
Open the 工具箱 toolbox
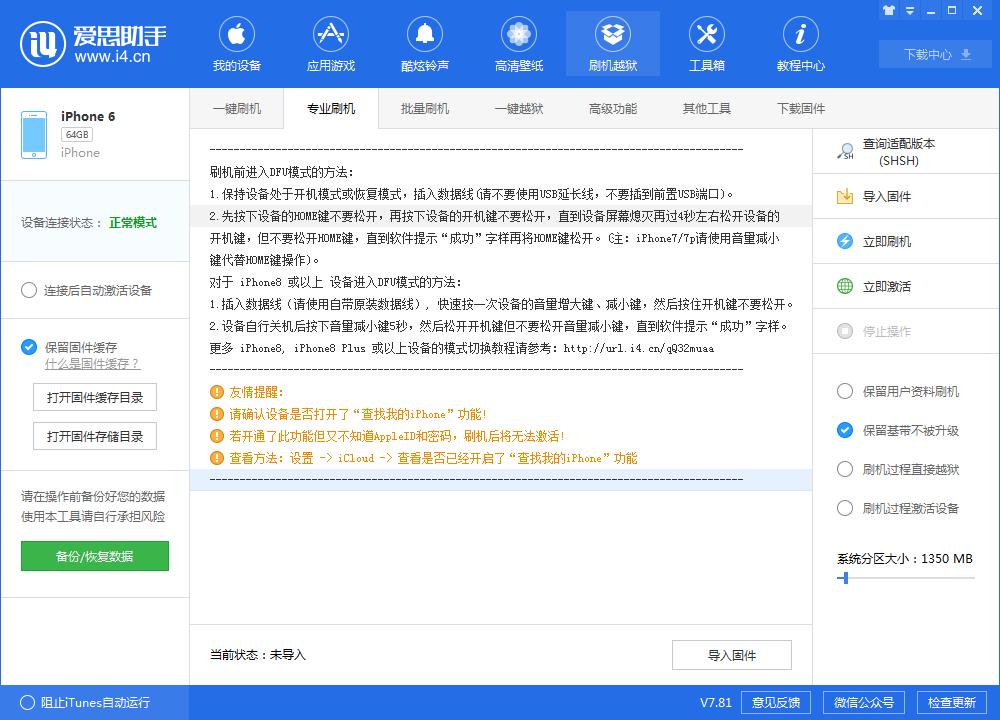(706, 43)
